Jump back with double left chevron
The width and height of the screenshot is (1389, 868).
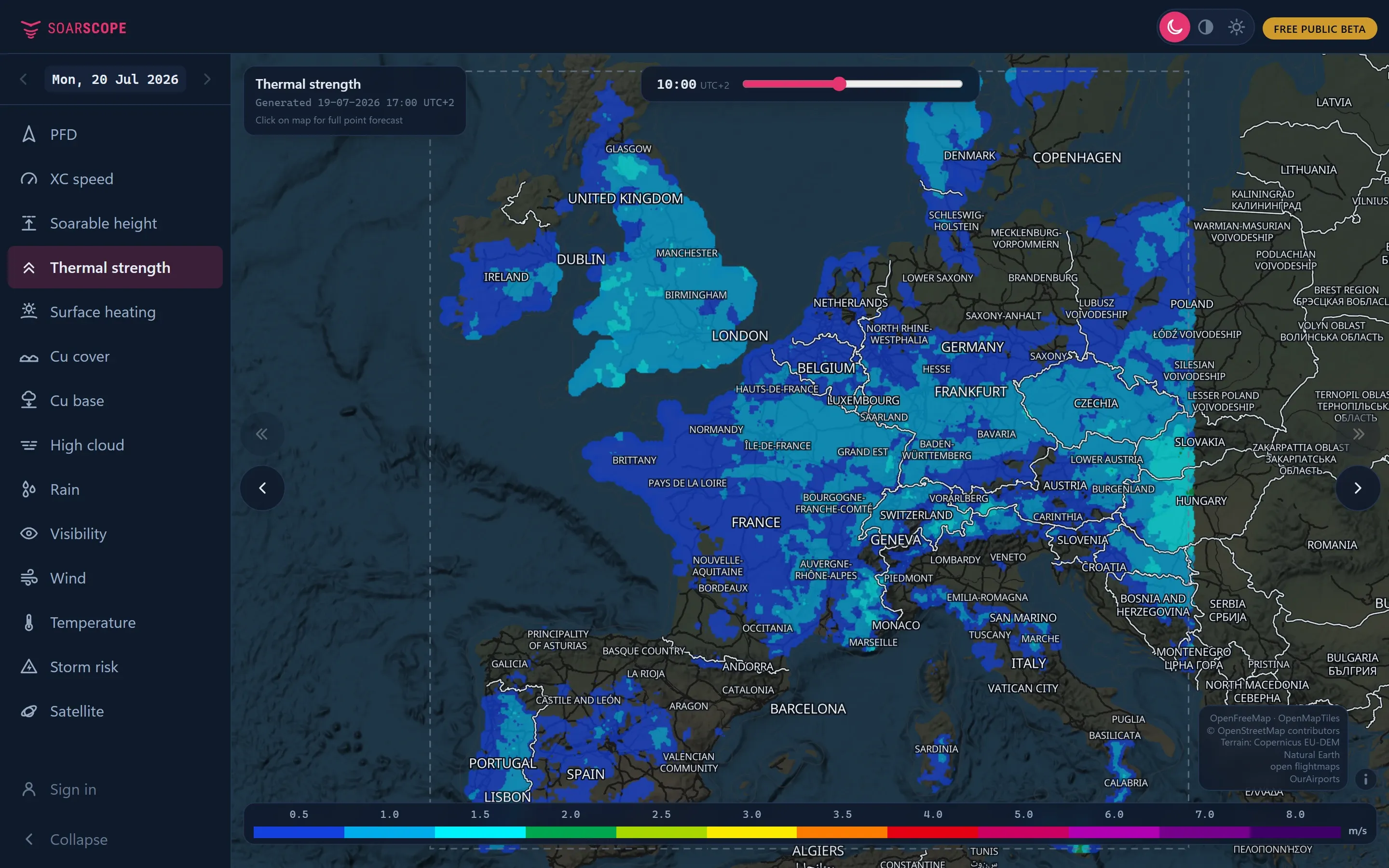(262, 434)
